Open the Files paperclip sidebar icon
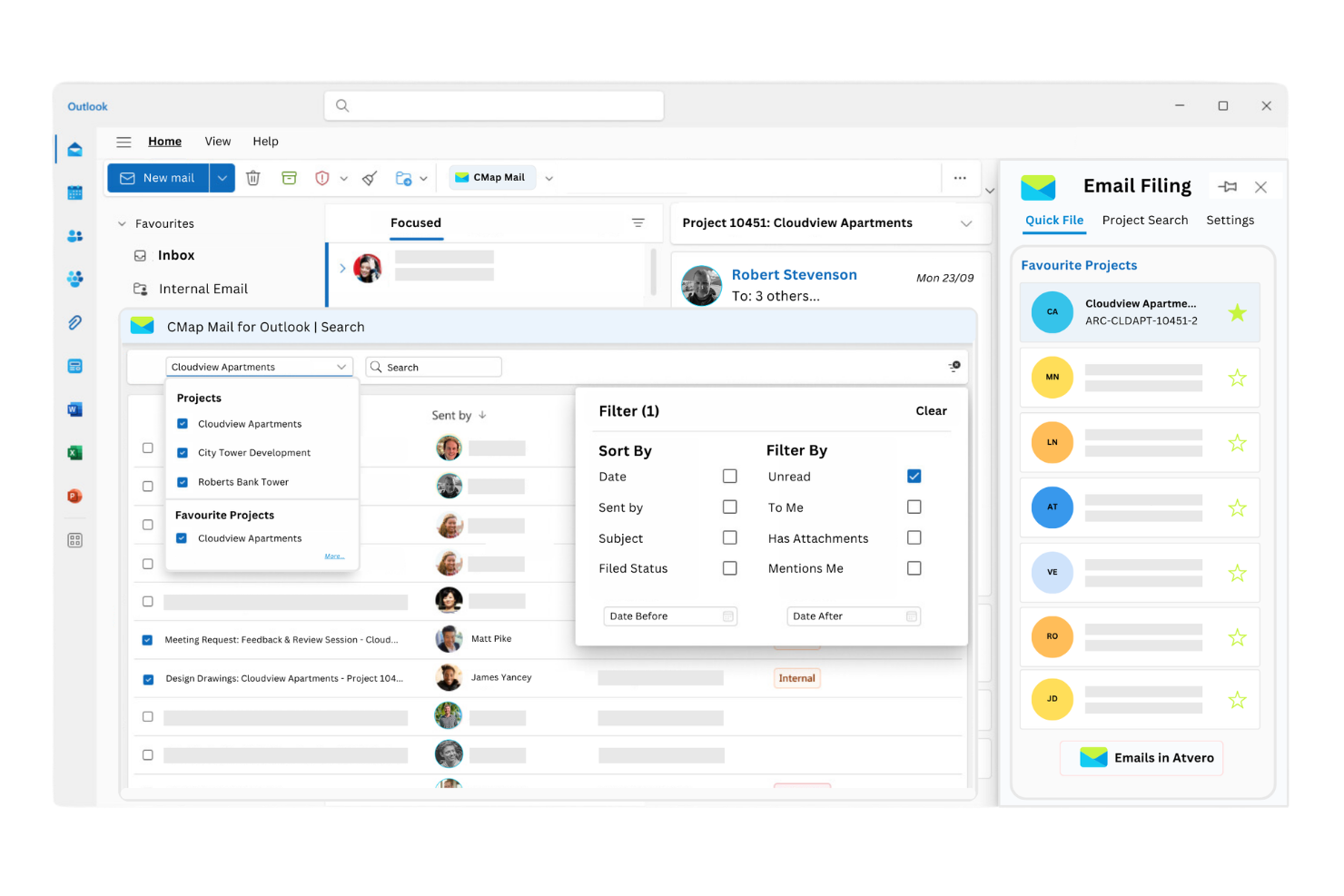Screen dimensions: 1344x896 [x=75, y=322]
